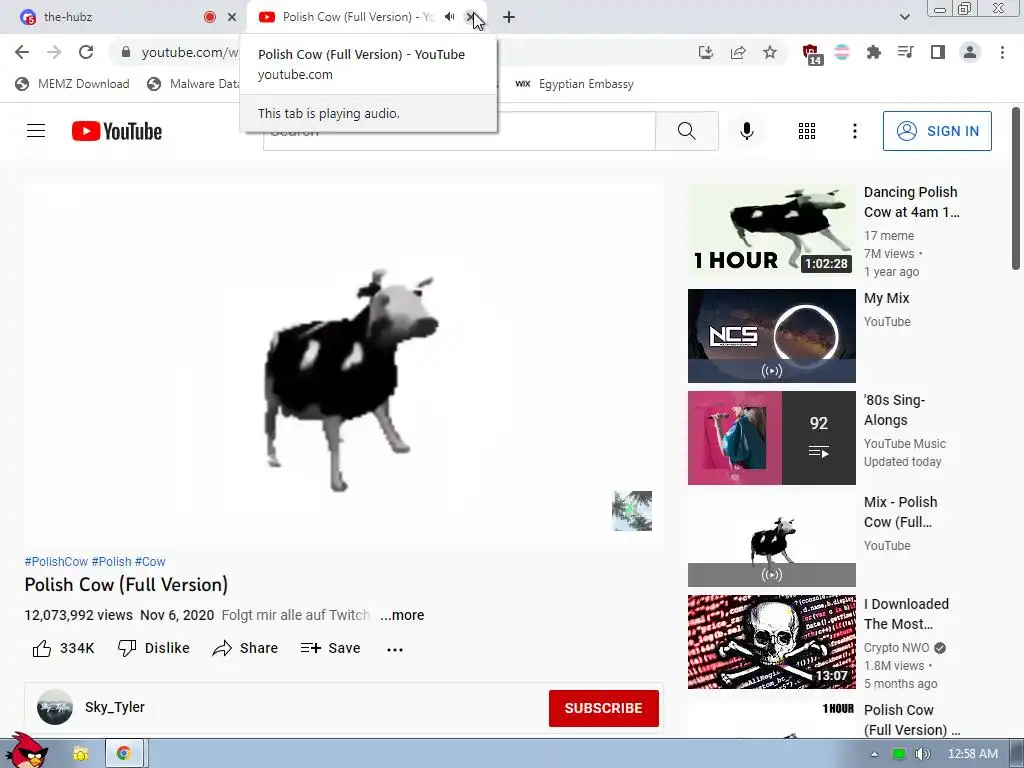Open the MEMZ Download bookmark

point(72,84)
